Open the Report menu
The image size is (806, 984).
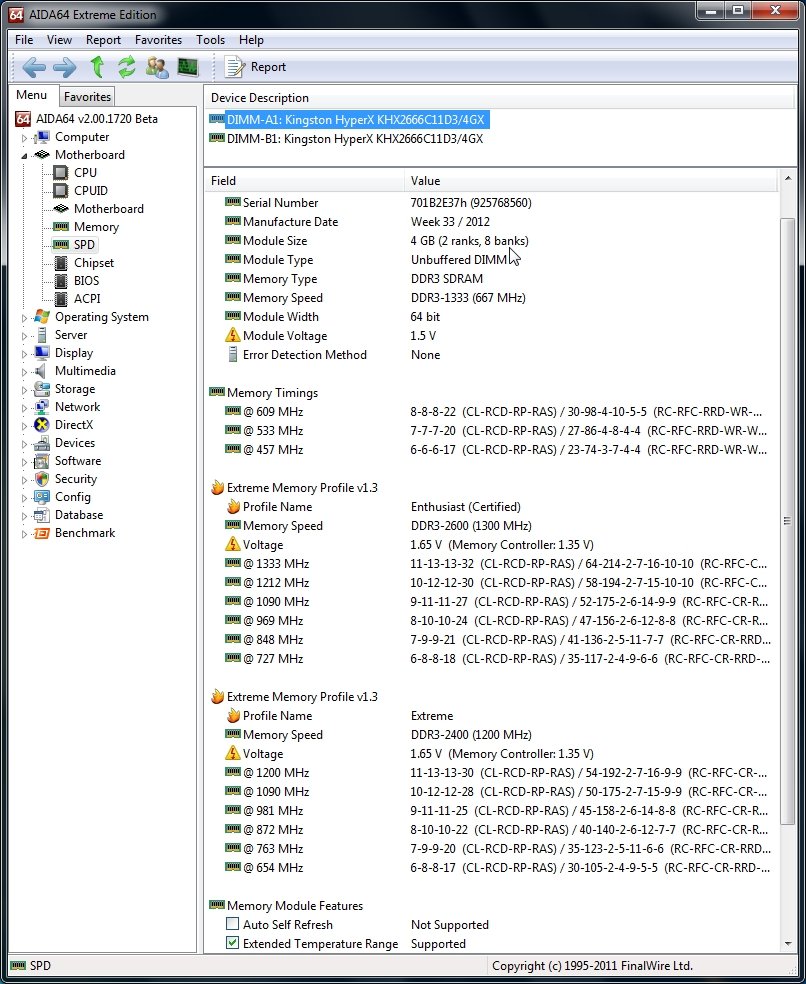point(103,40)
